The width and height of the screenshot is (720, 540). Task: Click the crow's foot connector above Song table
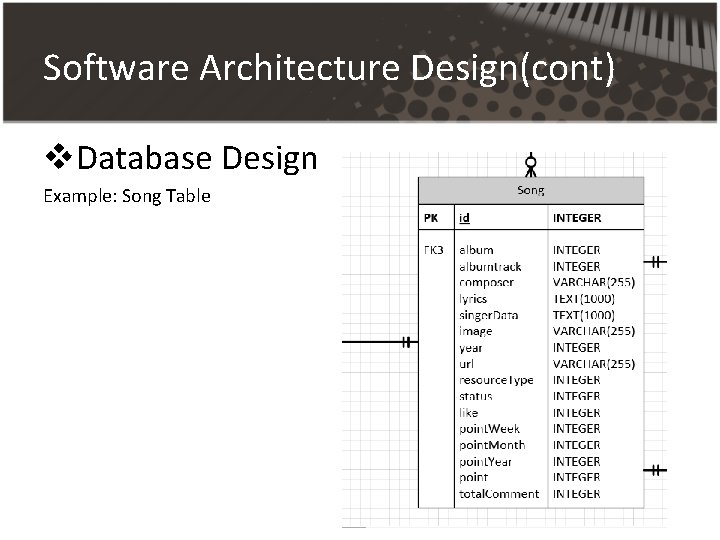pyautogui.click(x=531, y=165)
